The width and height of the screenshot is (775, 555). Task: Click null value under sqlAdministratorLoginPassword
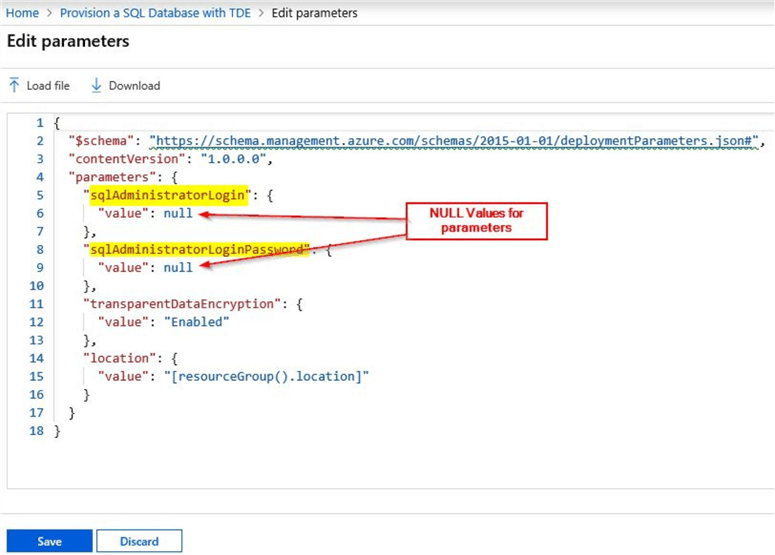pyautogui.click(x=178, y=267)
